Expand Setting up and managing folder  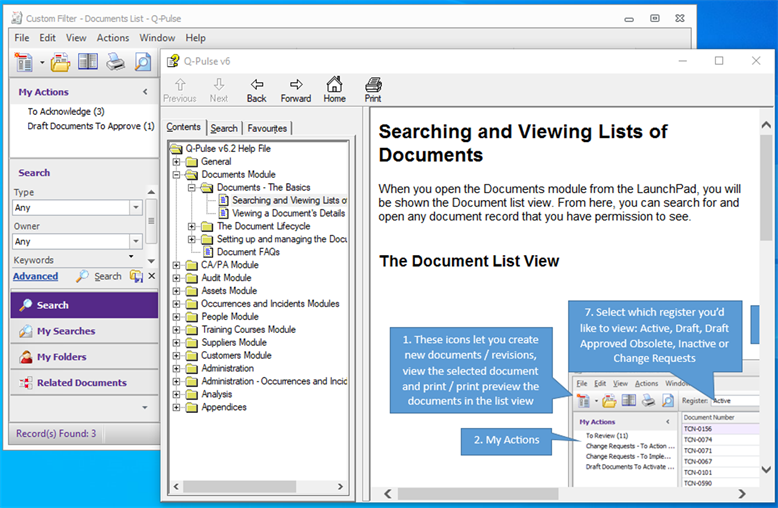192,239
